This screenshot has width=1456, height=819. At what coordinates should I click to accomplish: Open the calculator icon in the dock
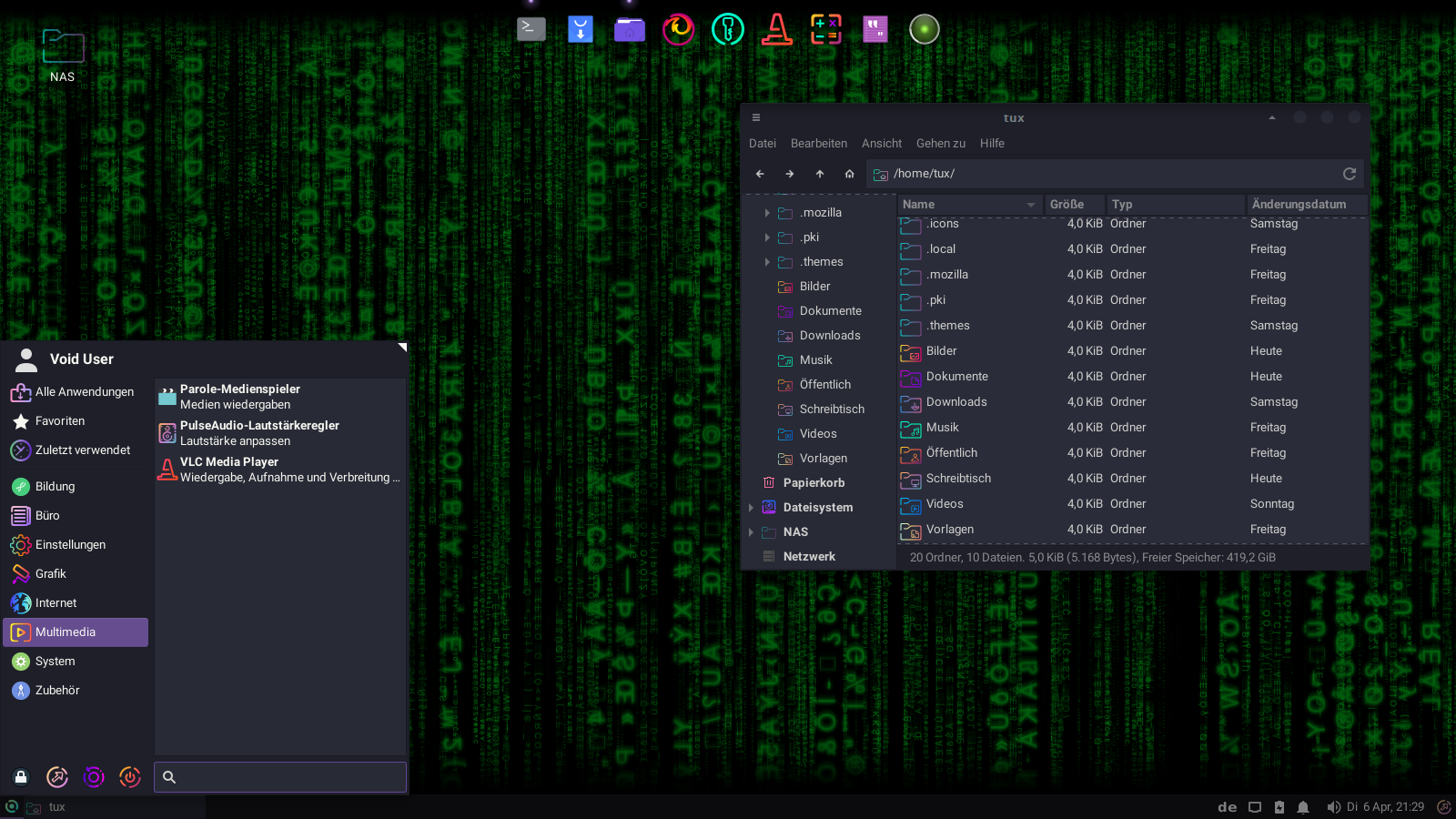click(x=826, y=29)
